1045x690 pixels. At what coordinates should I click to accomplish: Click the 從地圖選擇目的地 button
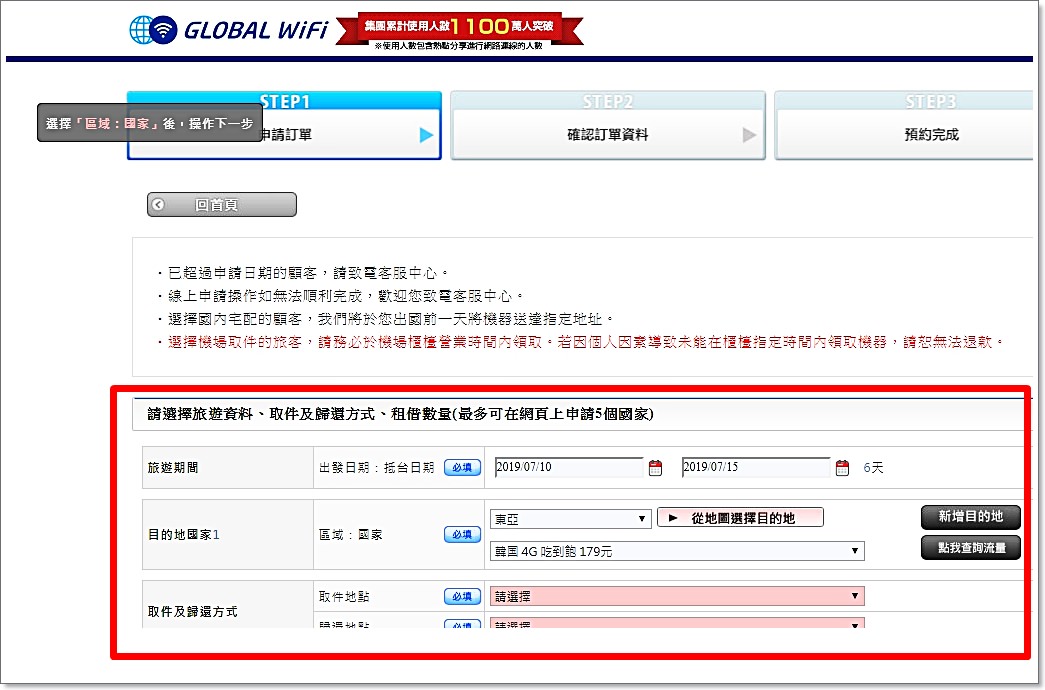pos(740,518)
